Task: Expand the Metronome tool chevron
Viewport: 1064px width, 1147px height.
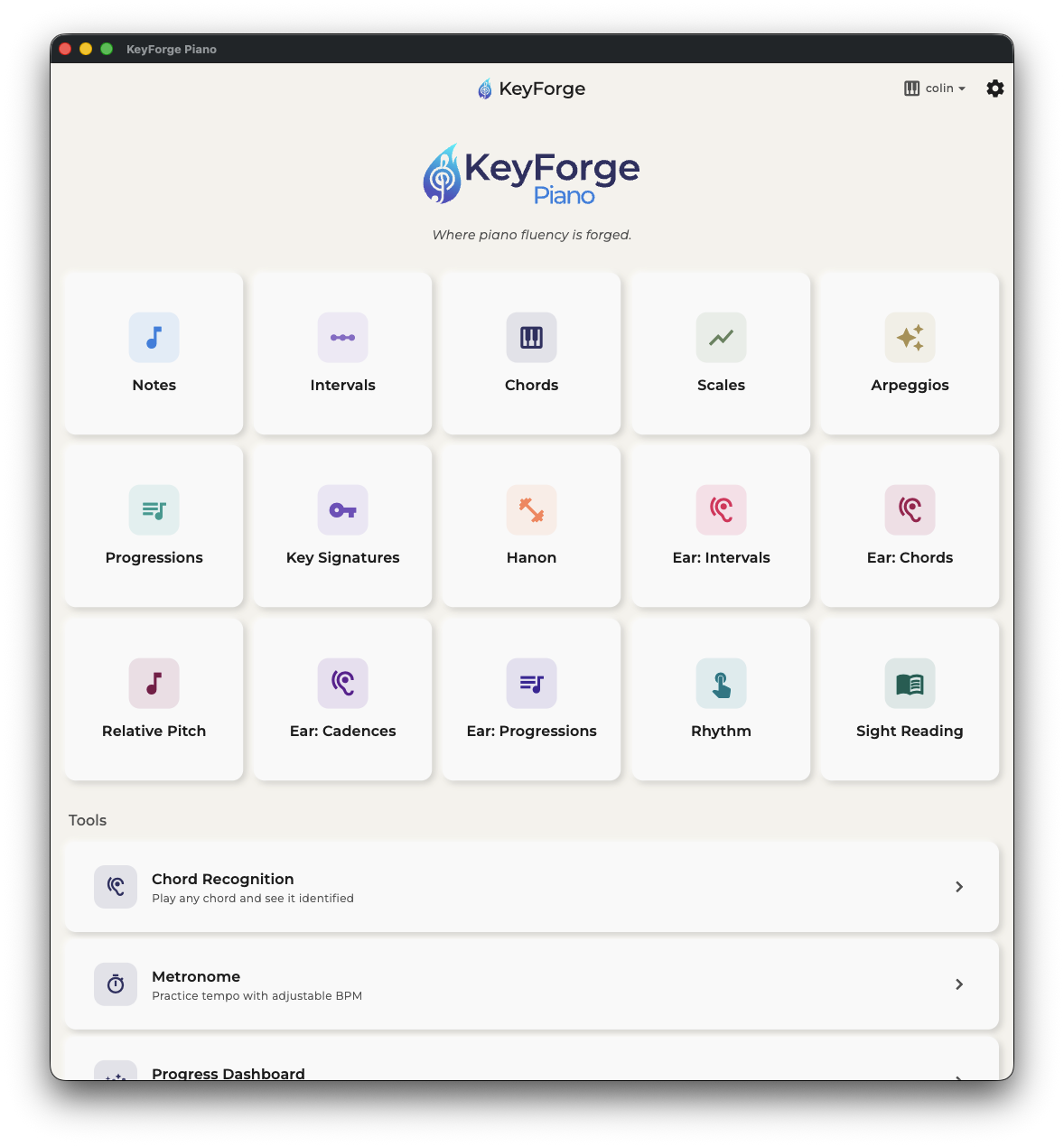Action: pos(959,984)
